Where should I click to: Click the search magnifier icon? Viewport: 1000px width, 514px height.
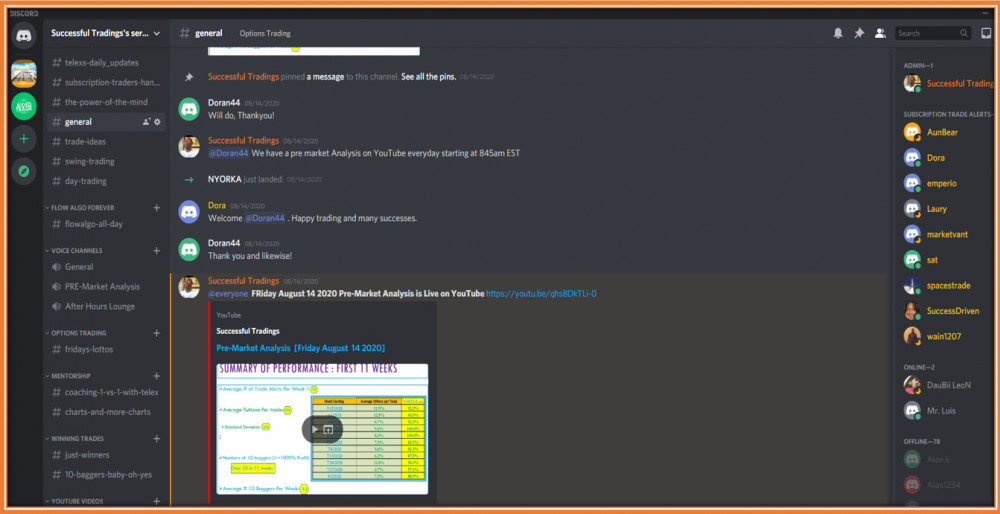964,33
